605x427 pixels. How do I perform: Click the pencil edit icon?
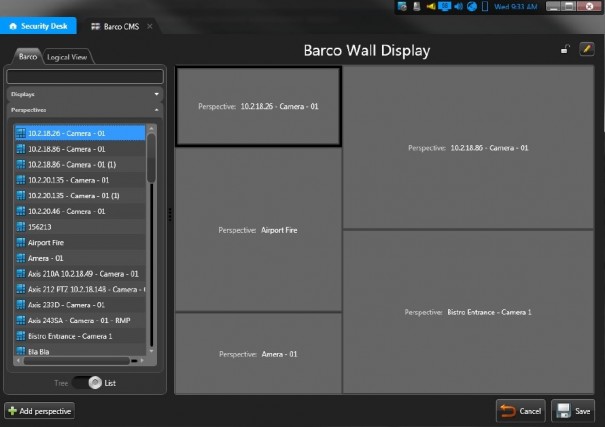coord(587,49)
